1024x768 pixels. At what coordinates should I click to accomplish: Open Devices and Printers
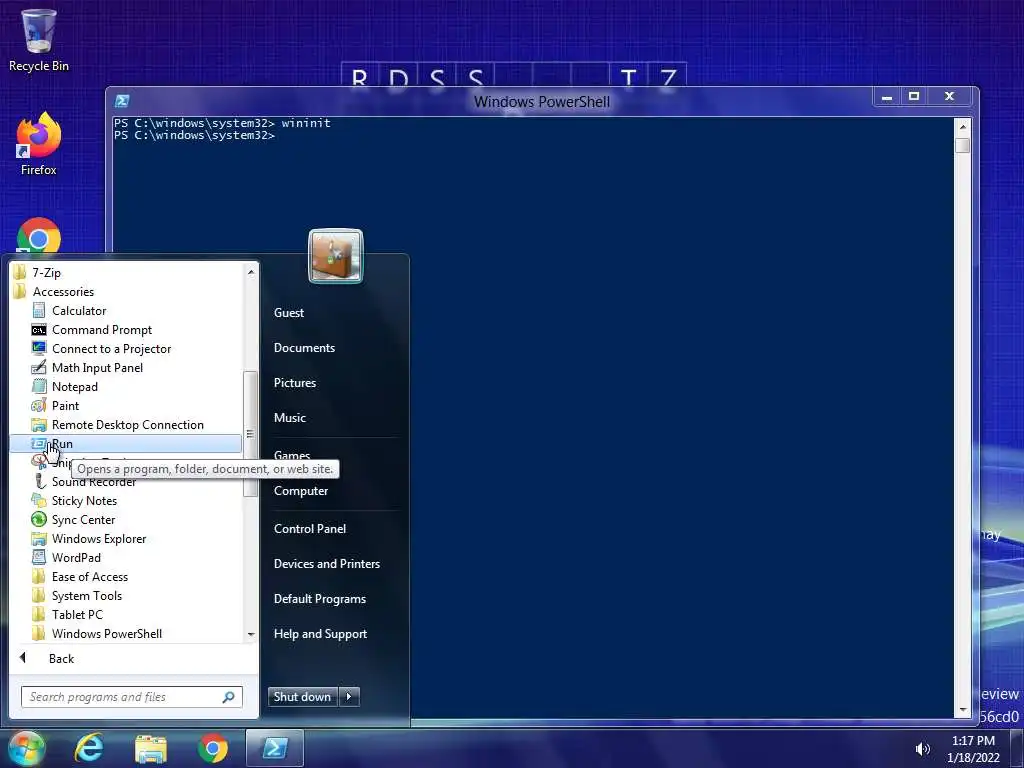(327, 564)
